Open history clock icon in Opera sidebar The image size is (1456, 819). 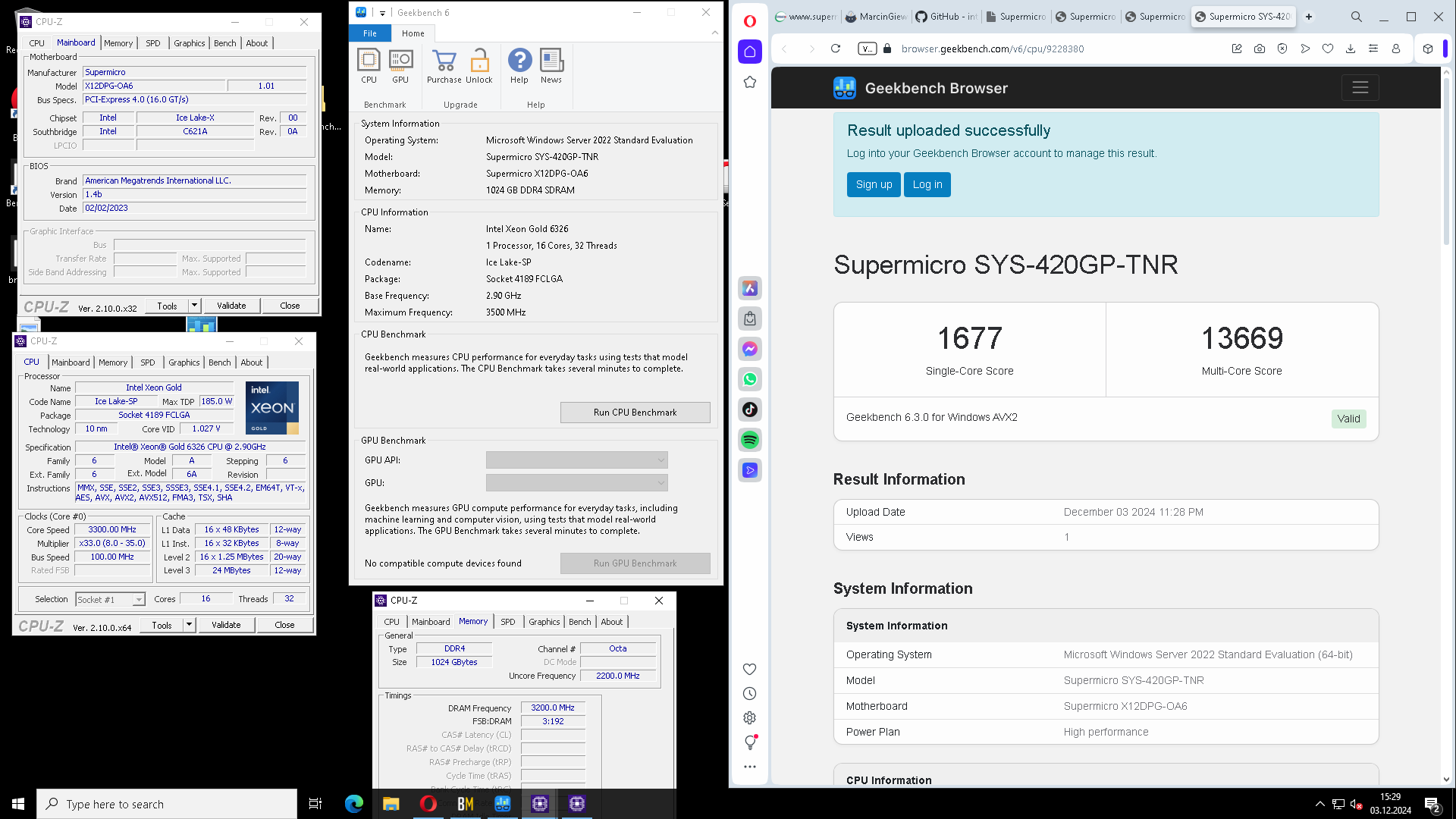(x=750, y=694)
